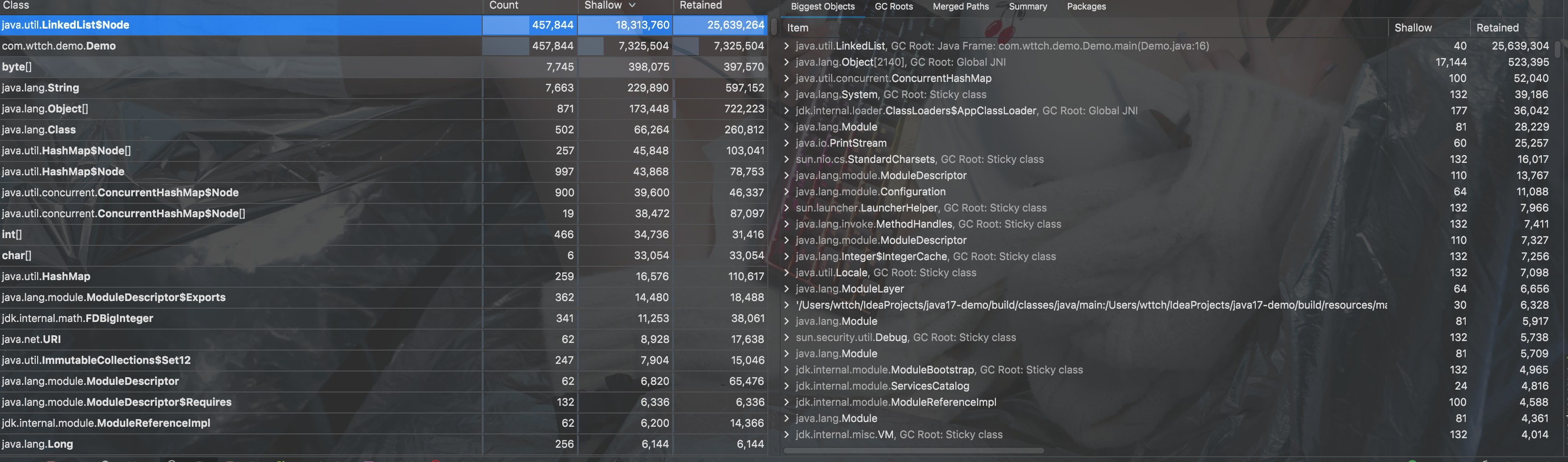The width and height of the screenshot is (1568, 462).
Task: Expand the java.io.PrintStream tree item
Action: [x=786, y=143]
